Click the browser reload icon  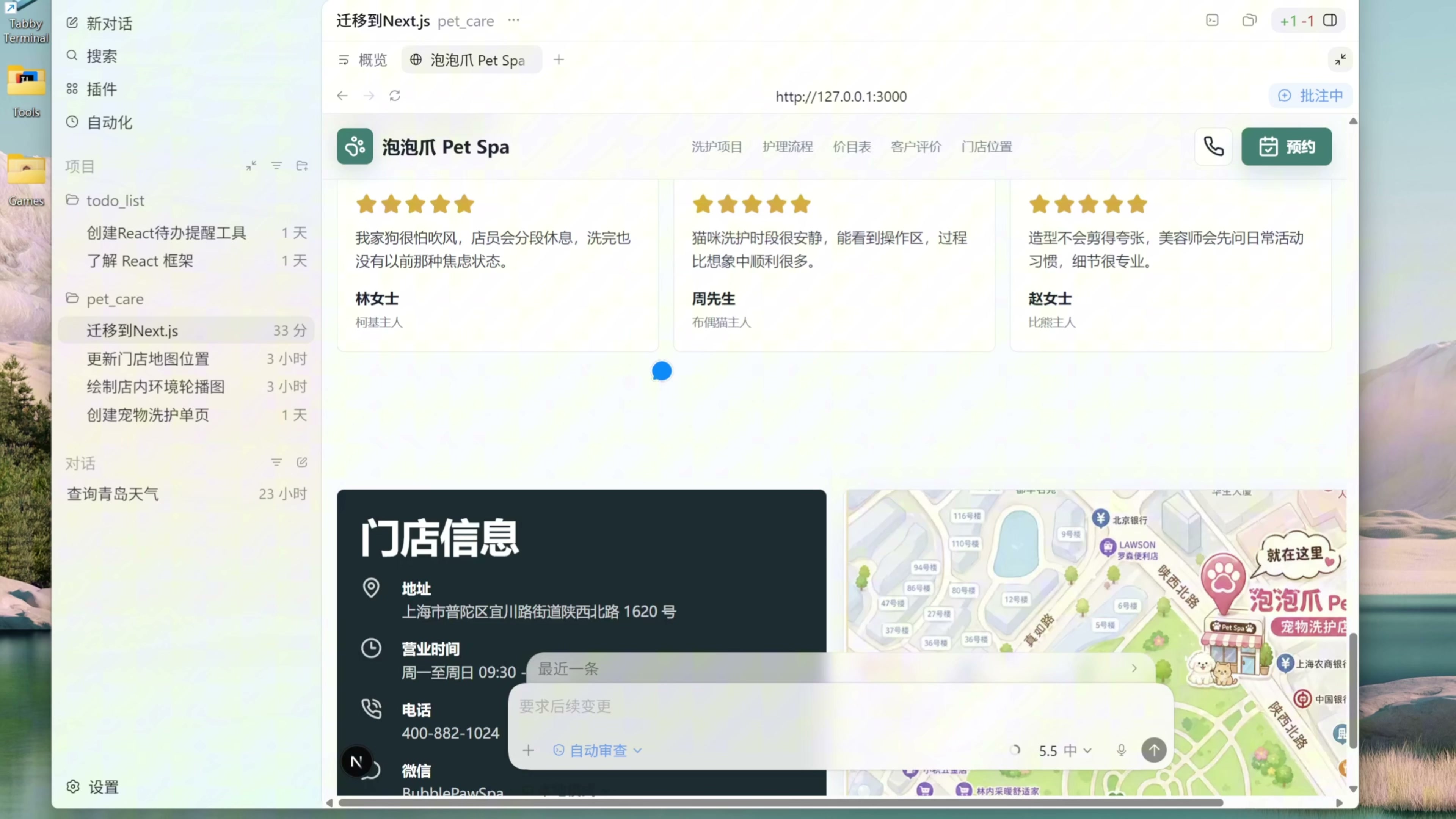[x=394, y=96]
